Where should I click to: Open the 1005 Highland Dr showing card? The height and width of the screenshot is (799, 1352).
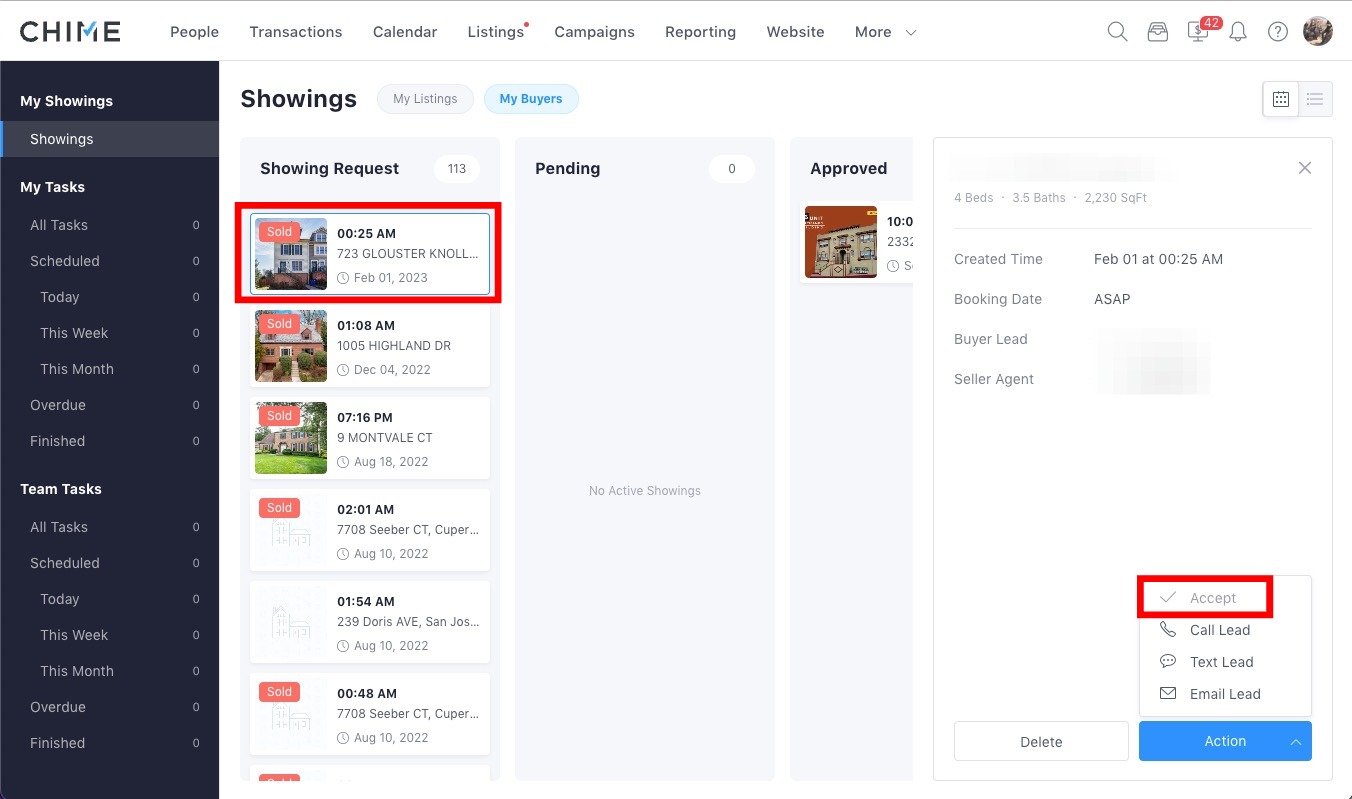[370, 347]
